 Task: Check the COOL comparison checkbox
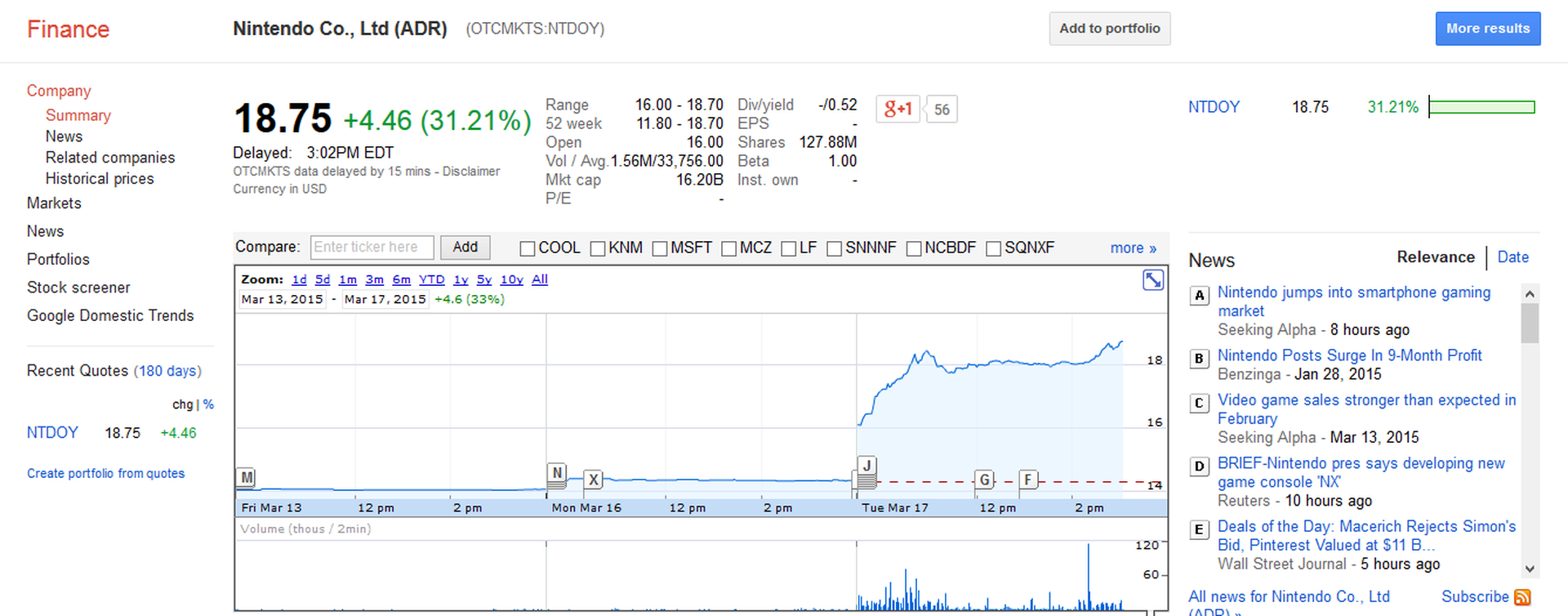tap(528, 248)
